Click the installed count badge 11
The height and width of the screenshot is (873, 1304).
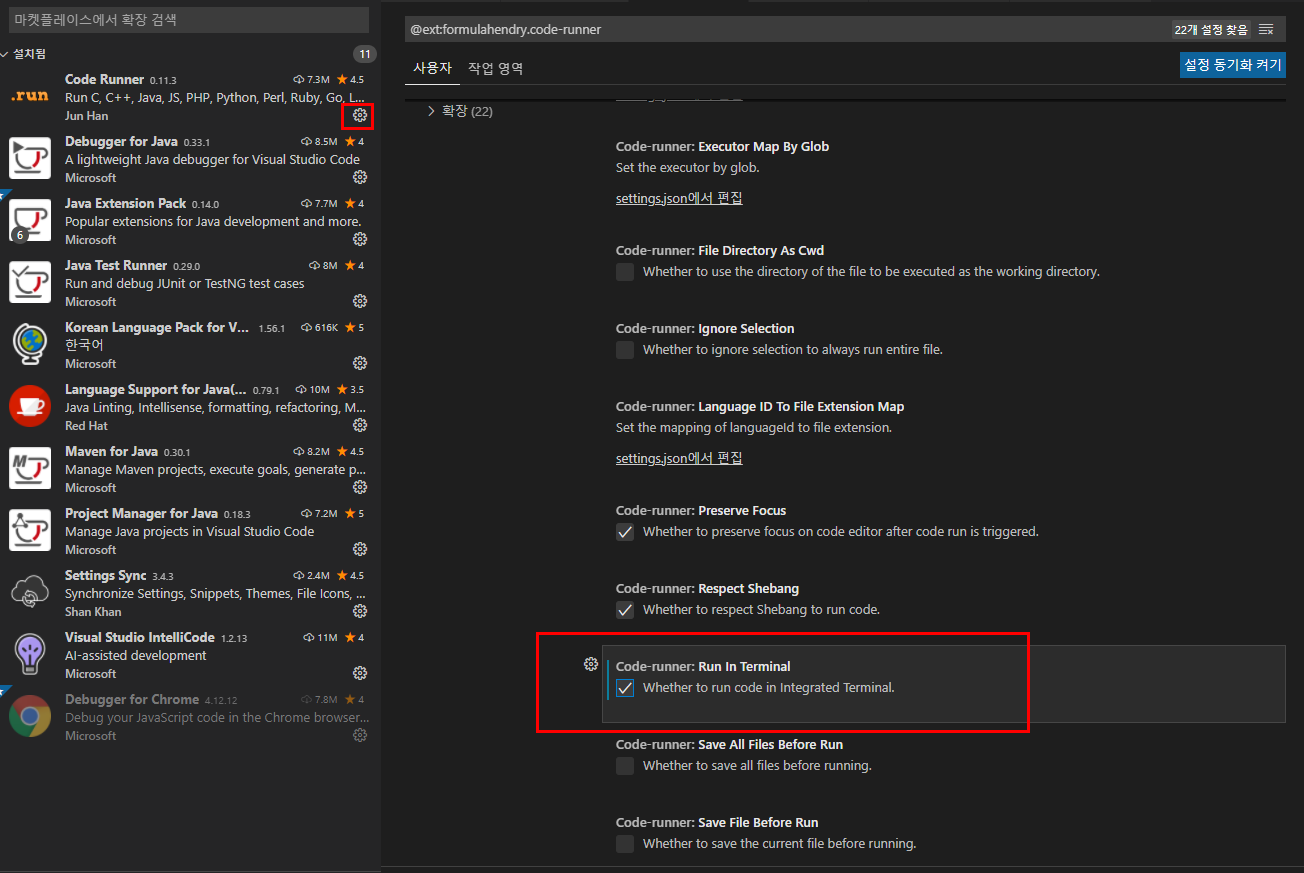pos(365,54)
